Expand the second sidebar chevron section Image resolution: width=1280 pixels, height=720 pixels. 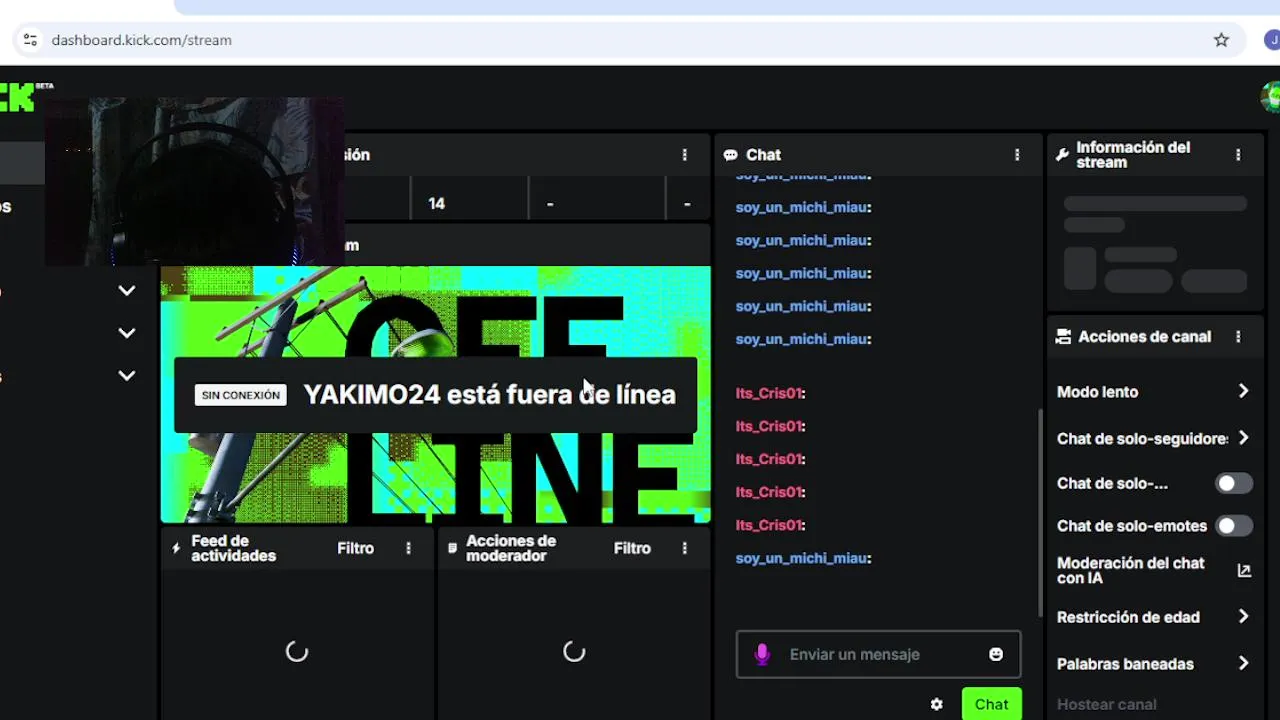click(x=127, y=333)
